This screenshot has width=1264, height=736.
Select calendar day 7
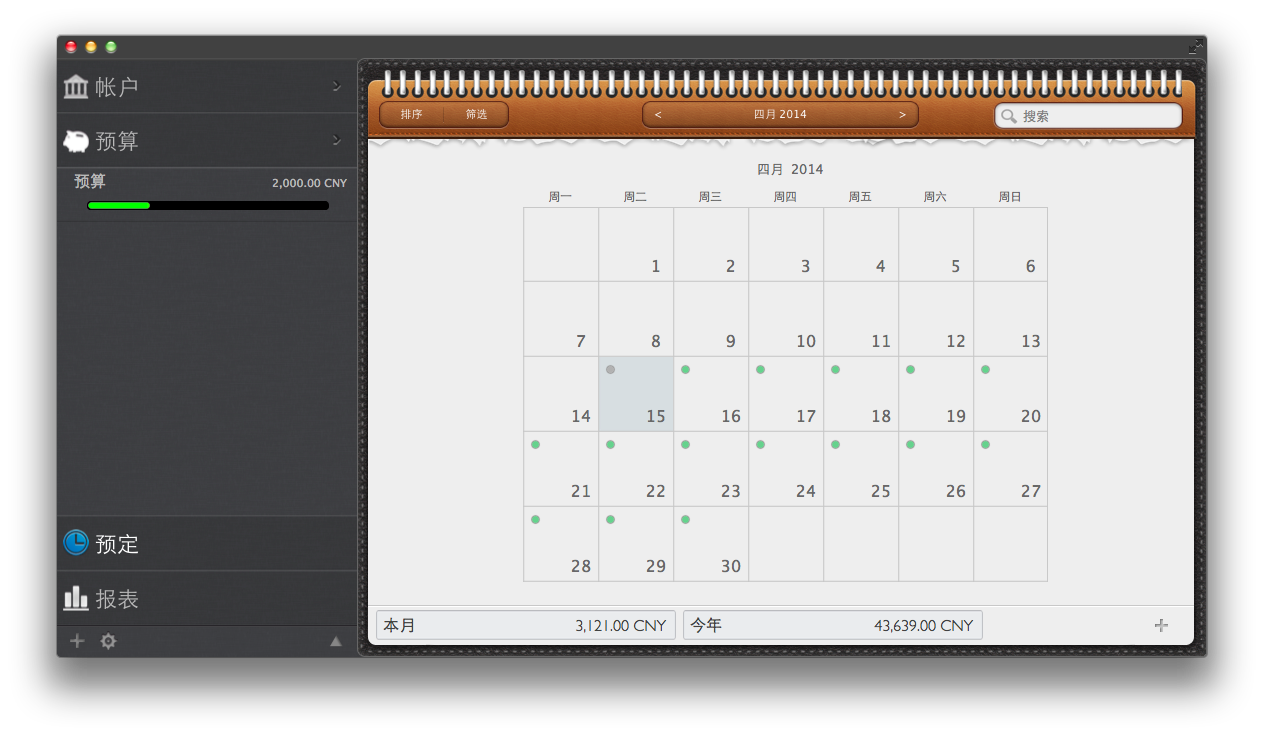point(561,319)
